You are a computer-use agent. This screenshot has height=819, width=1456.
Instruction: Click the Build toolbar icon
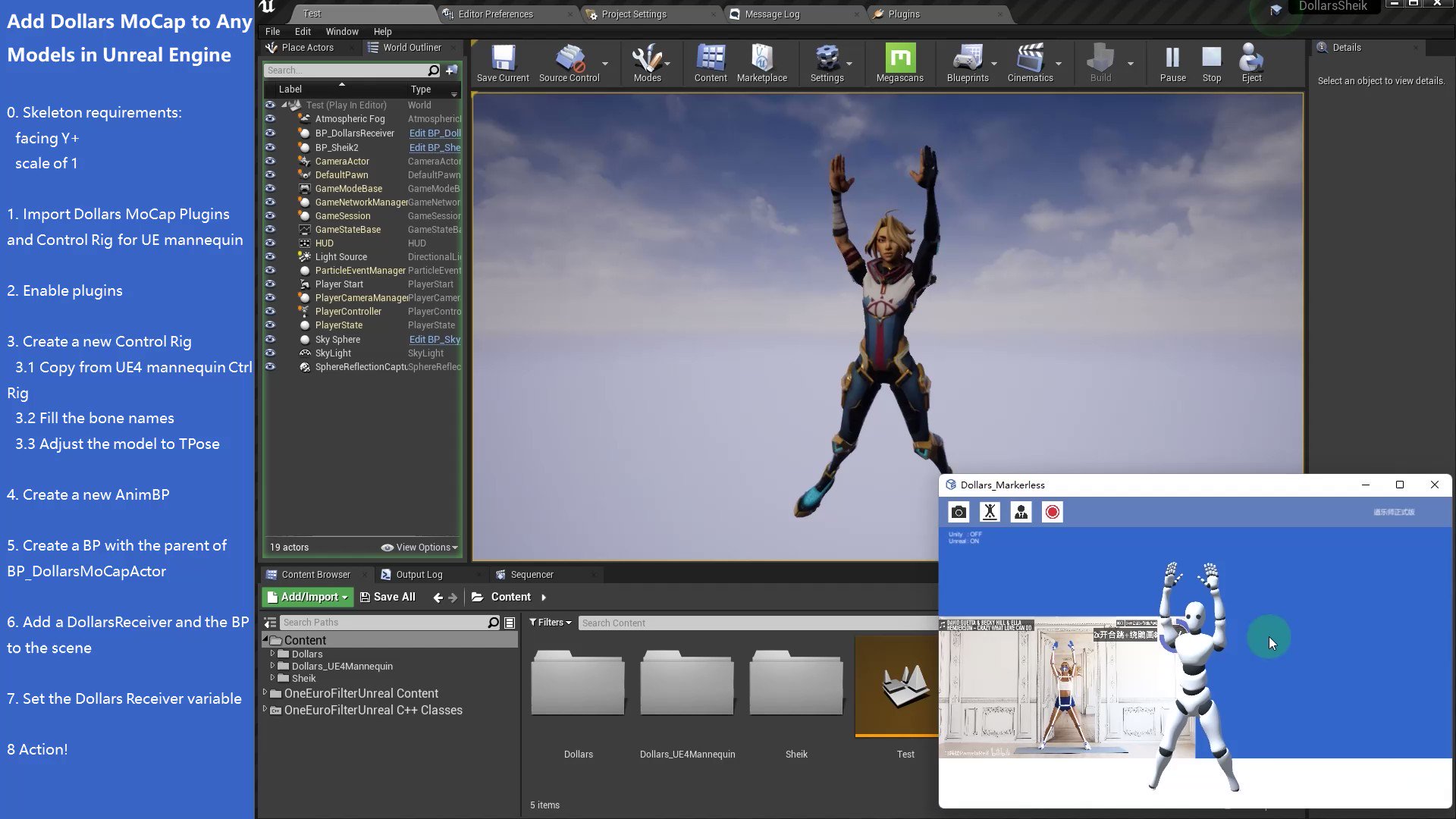[1100, 63]
